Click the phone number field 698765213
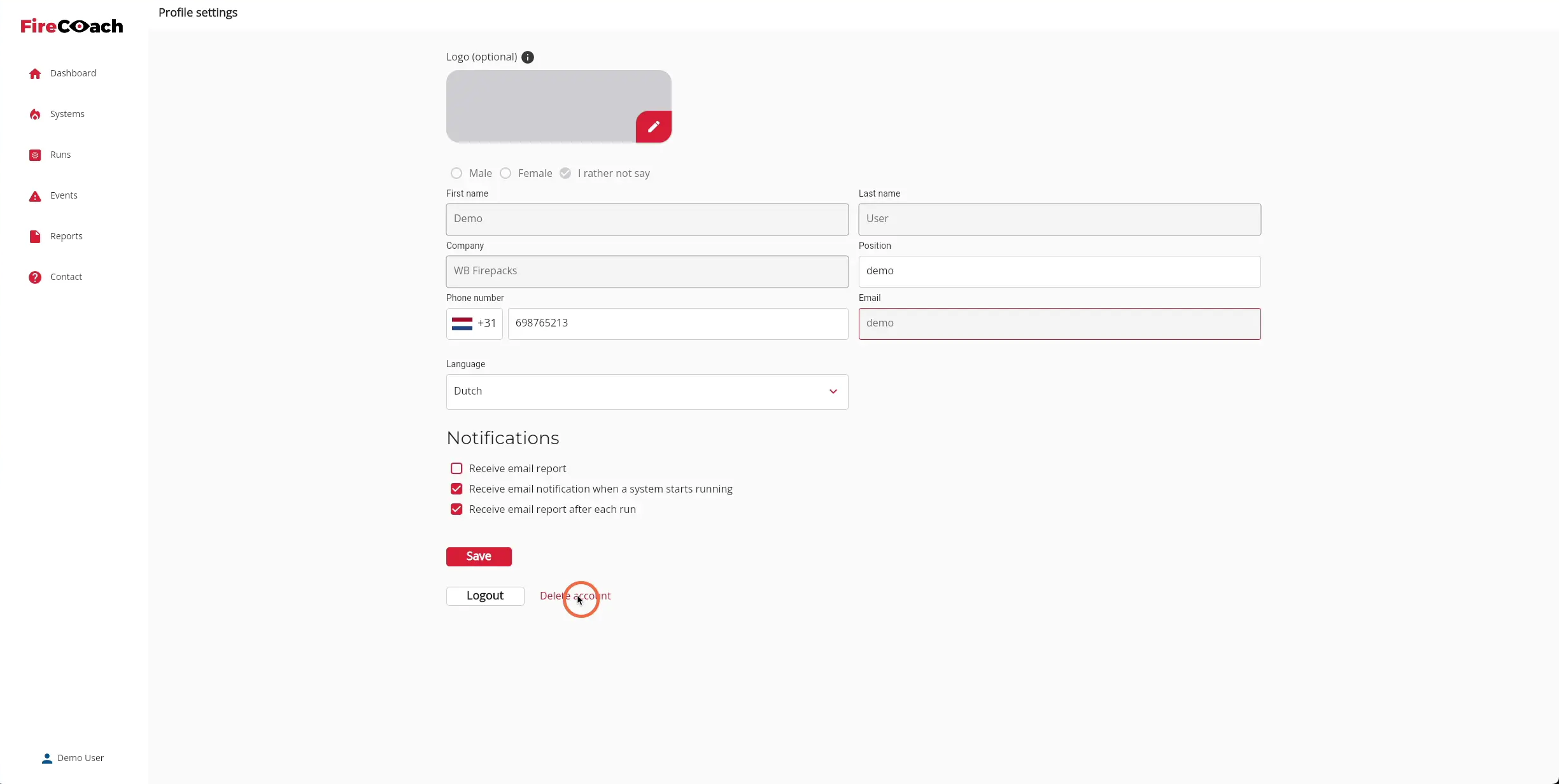Screen dimensions: 1559x784 pos(678,323)
